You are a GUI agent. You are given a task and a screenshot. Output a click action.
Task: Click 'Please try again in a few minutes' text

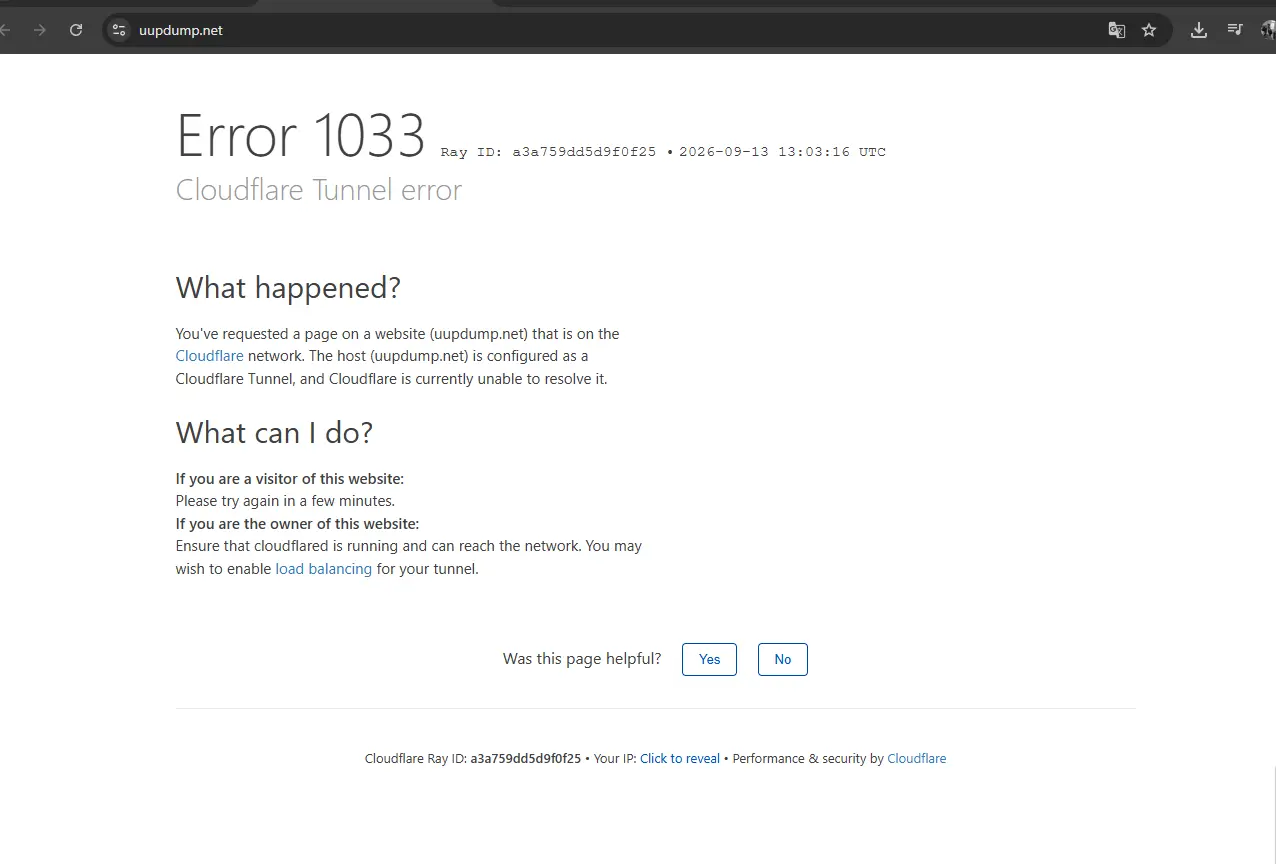tap(285, 501)
